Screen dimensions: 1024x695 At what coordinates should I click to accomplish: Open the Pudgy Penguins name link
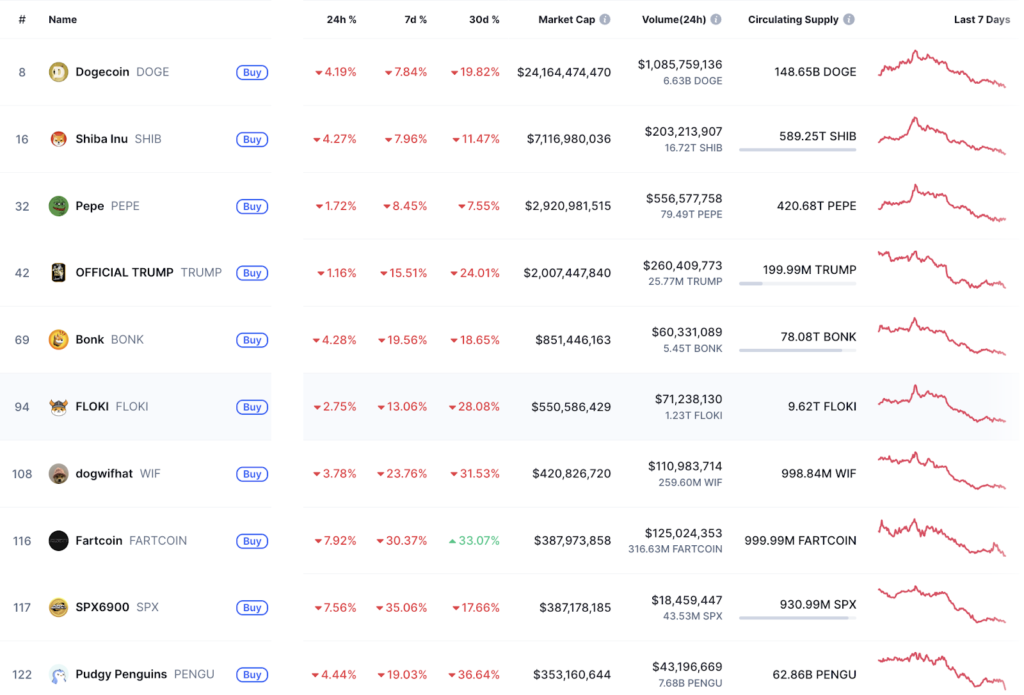[121, 674]
